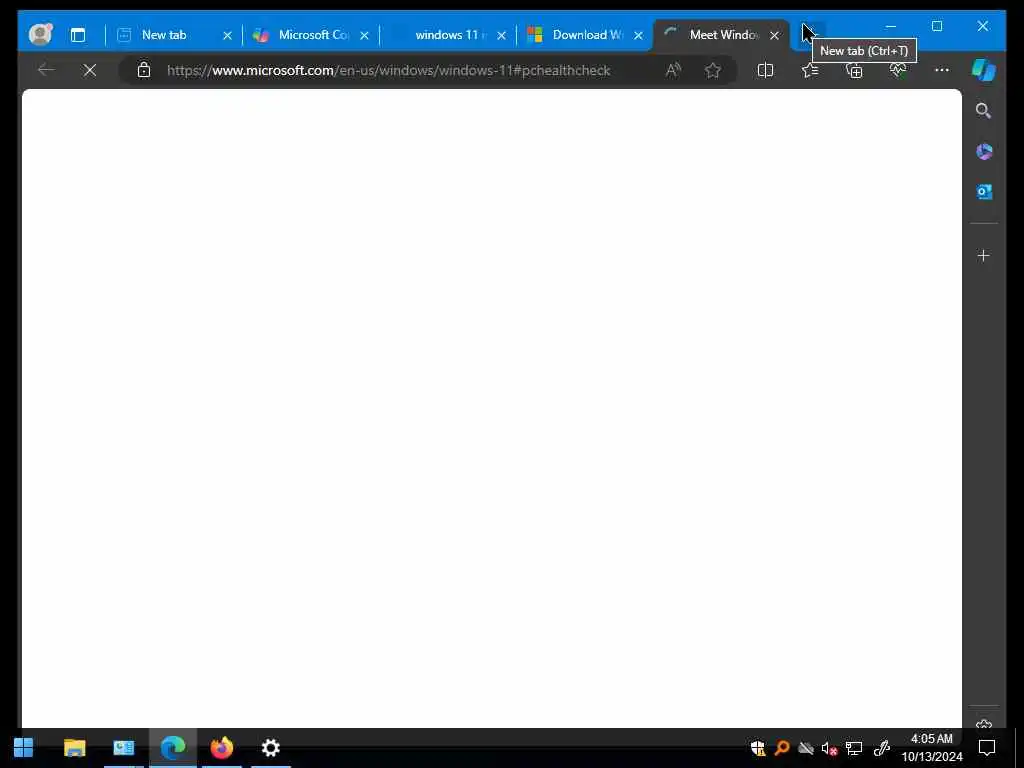Open sidebar Search icon
1024x768 pixels.
984,111
